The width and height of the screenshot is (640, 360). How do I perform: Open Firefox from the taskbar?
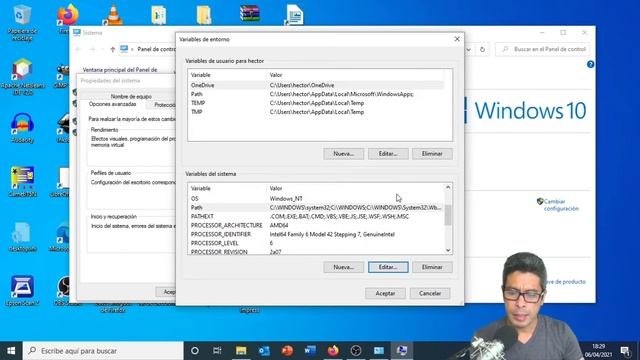[333, 351]
